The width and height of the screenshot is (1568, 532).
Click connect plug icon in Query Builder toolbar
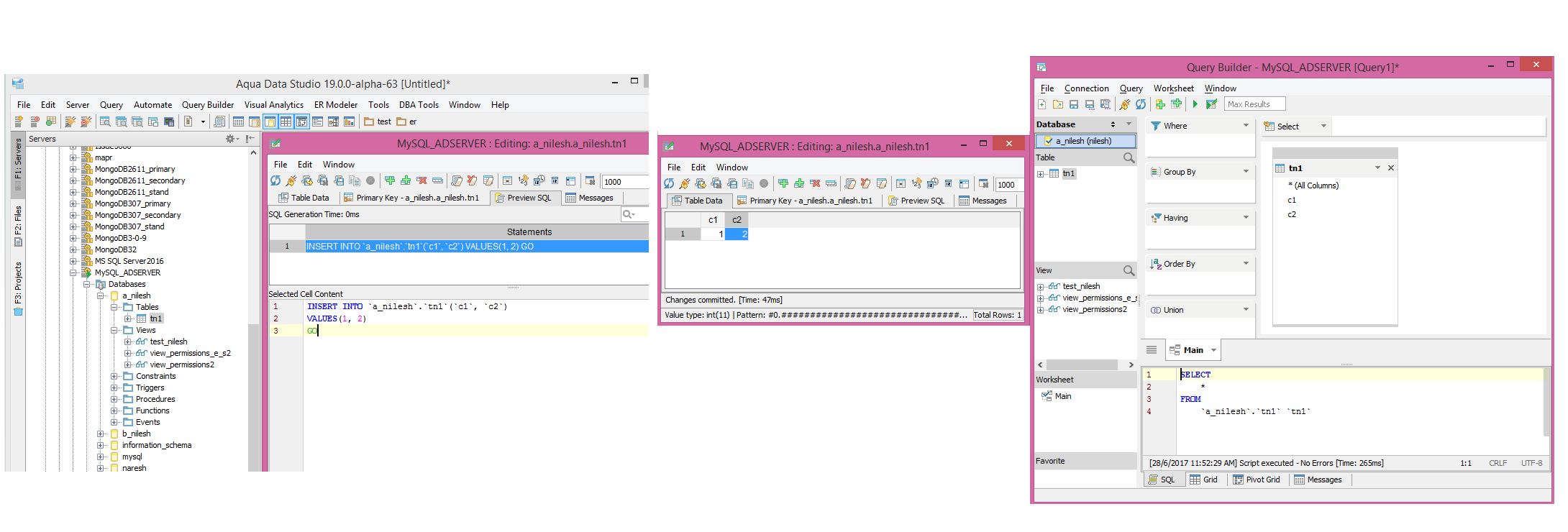(x=1125, y=104)
